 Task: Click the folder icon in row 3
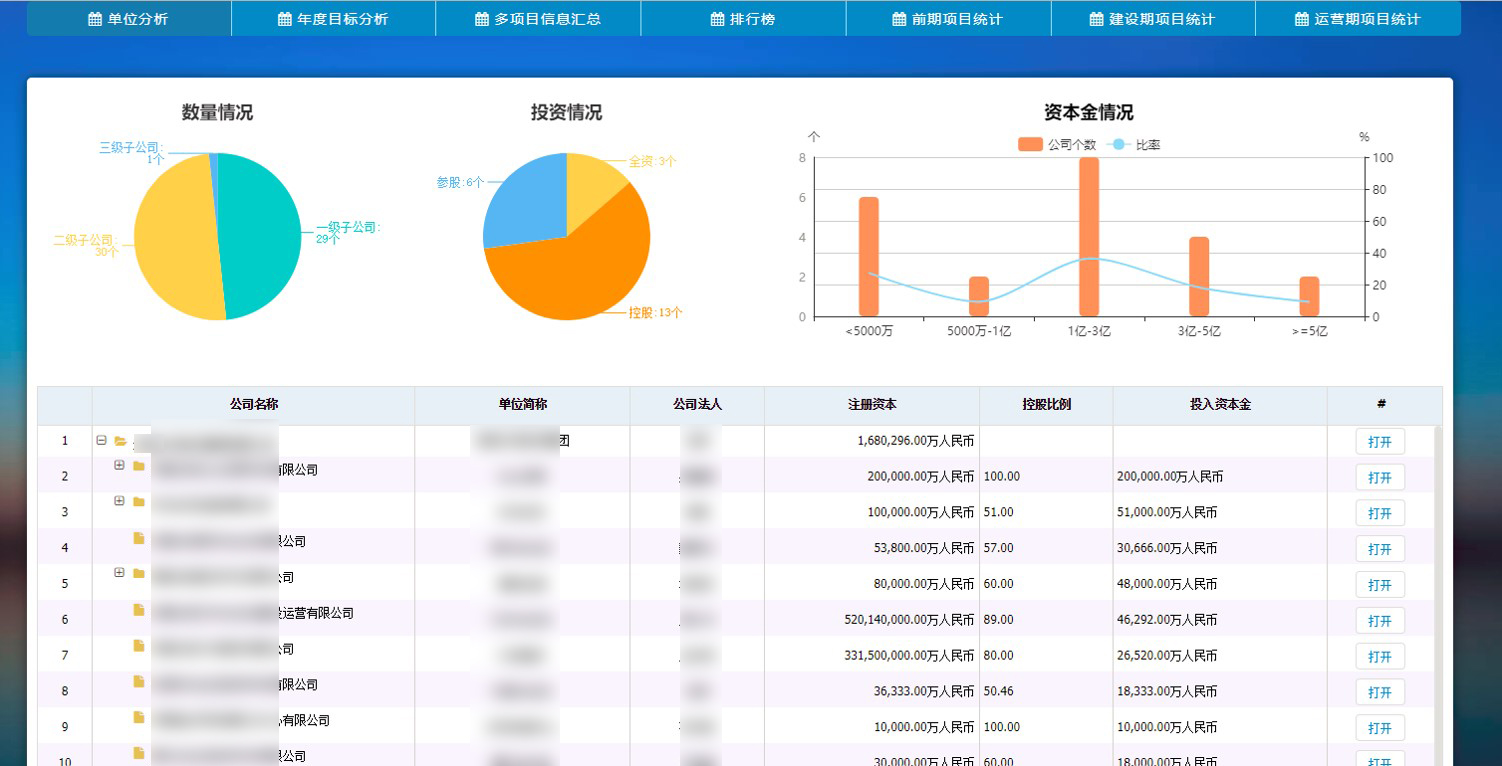pos(139,502)
